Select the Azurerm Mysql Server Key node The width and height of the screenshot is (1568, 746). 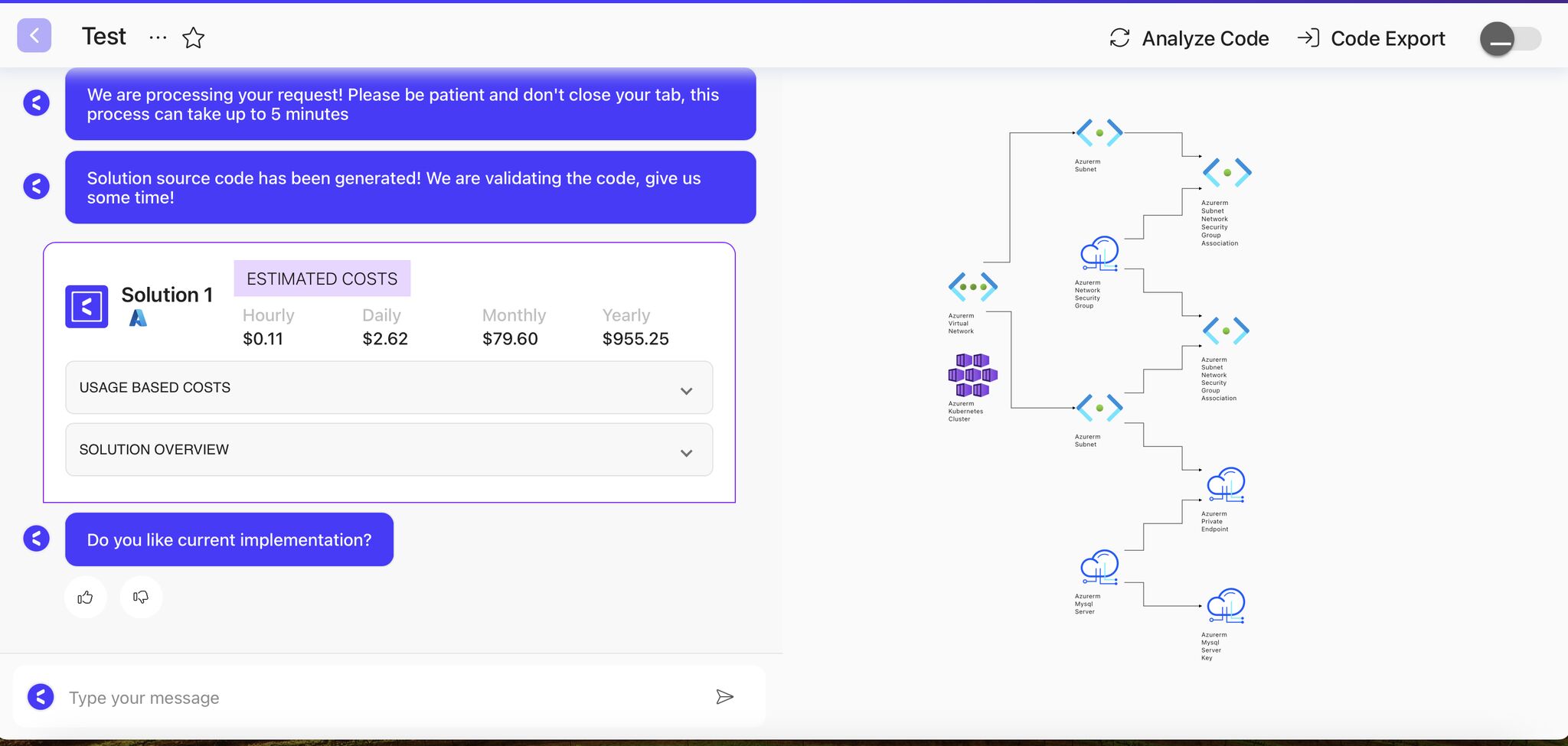pos(1226,605)
